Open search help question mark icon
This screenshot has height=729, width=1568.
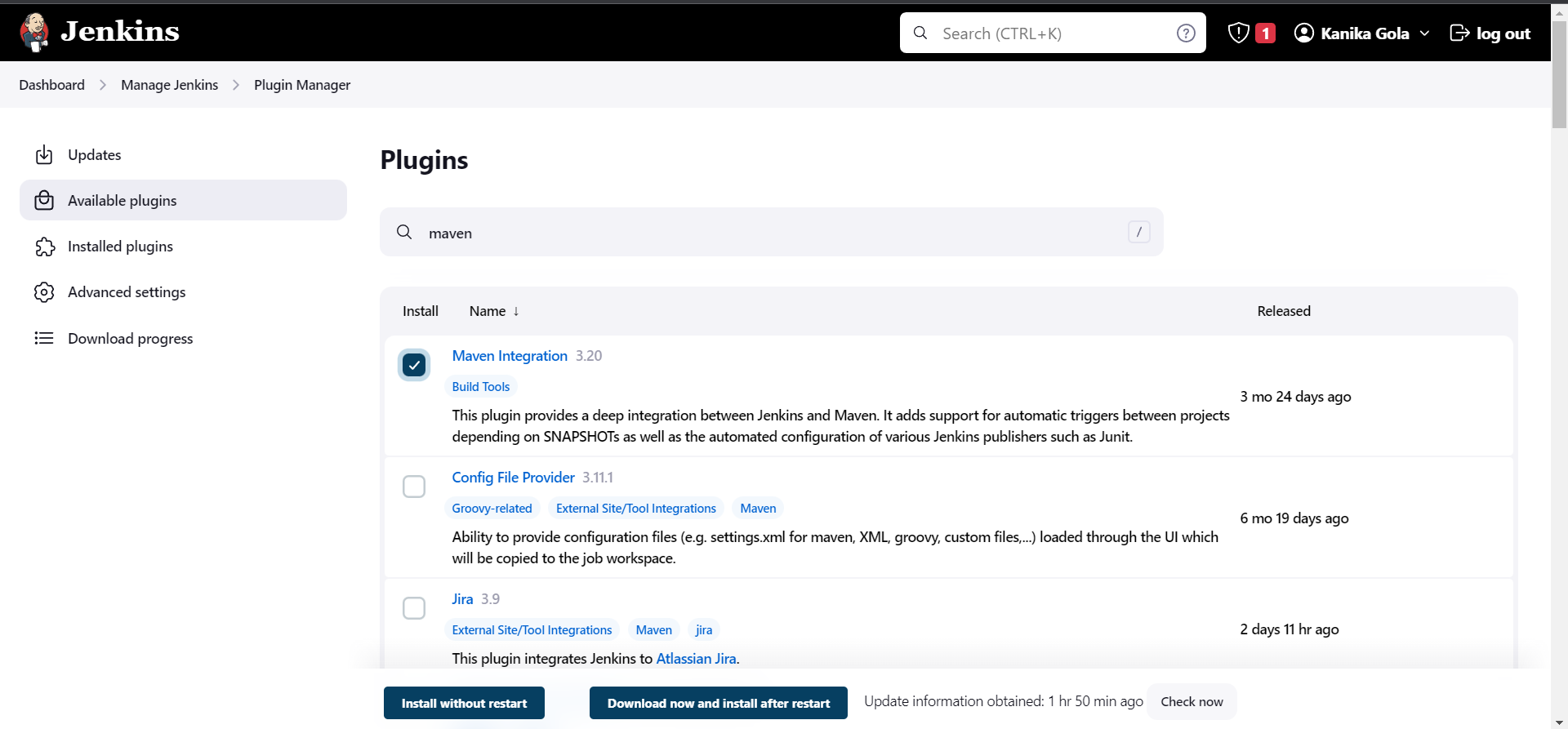click(x=1186, y=33)
